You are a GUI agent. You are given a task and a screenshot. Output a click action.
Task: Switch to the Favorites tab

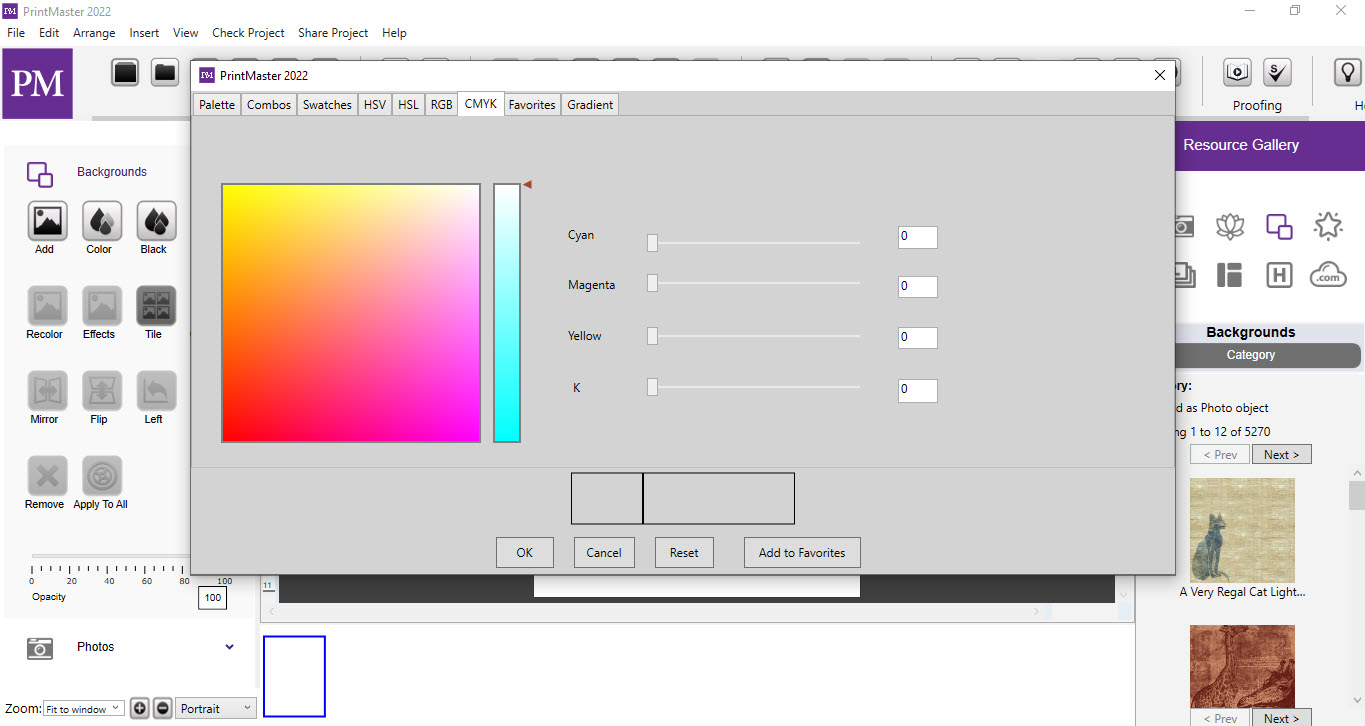pyautogui.click(x=532, y=104)
